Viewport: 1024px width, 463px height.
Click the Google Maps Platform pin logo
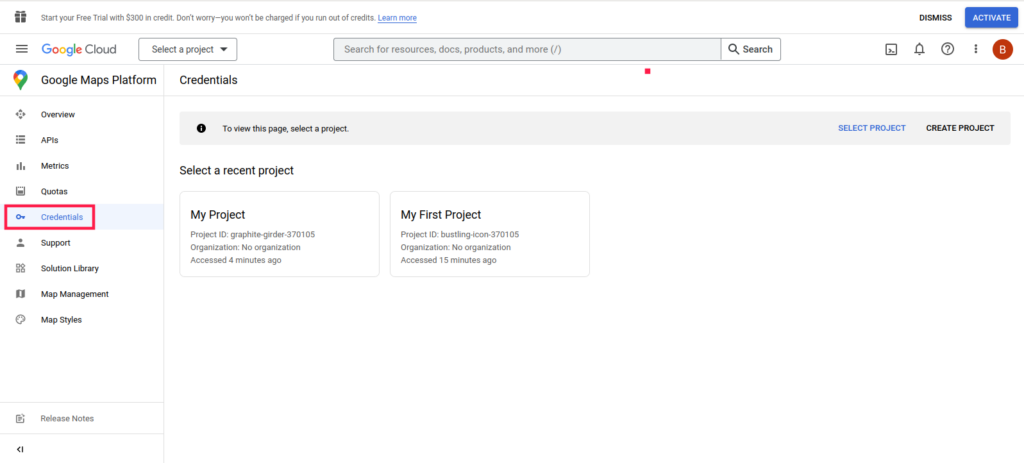point(21,80)
